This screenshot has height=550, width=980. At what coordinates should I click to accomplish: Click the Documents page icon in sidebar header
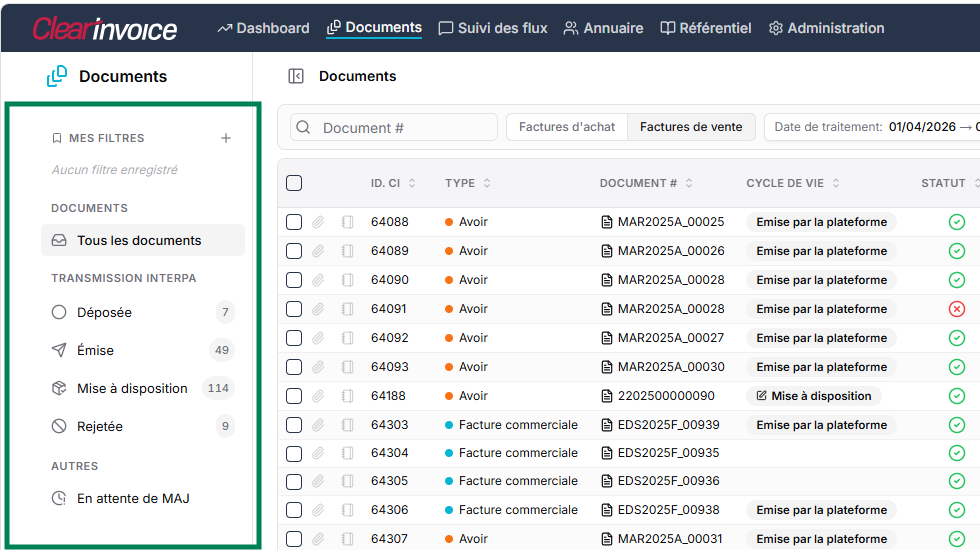[57, 76]
